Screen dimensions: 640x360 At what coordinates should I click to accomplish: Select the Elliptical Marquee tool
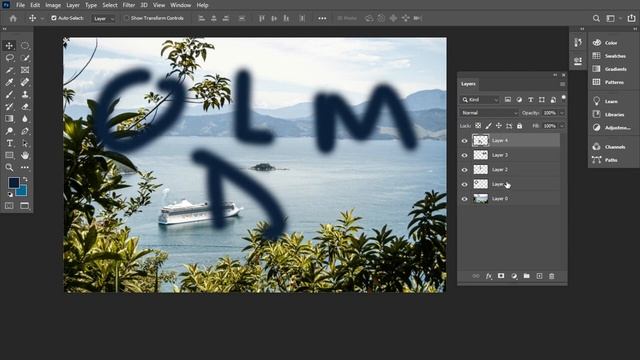click(25, 46)
